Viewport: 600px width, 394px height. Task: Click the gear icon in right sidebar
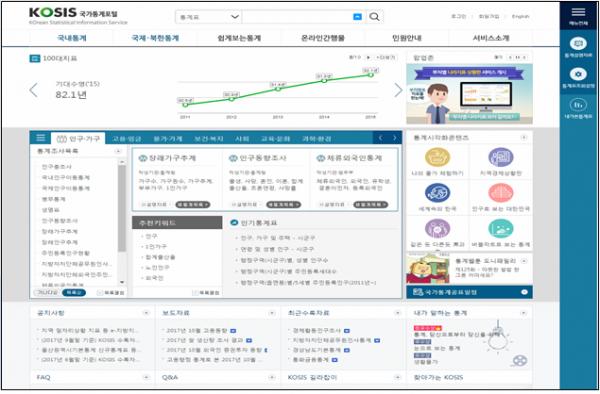click(578, 74)
